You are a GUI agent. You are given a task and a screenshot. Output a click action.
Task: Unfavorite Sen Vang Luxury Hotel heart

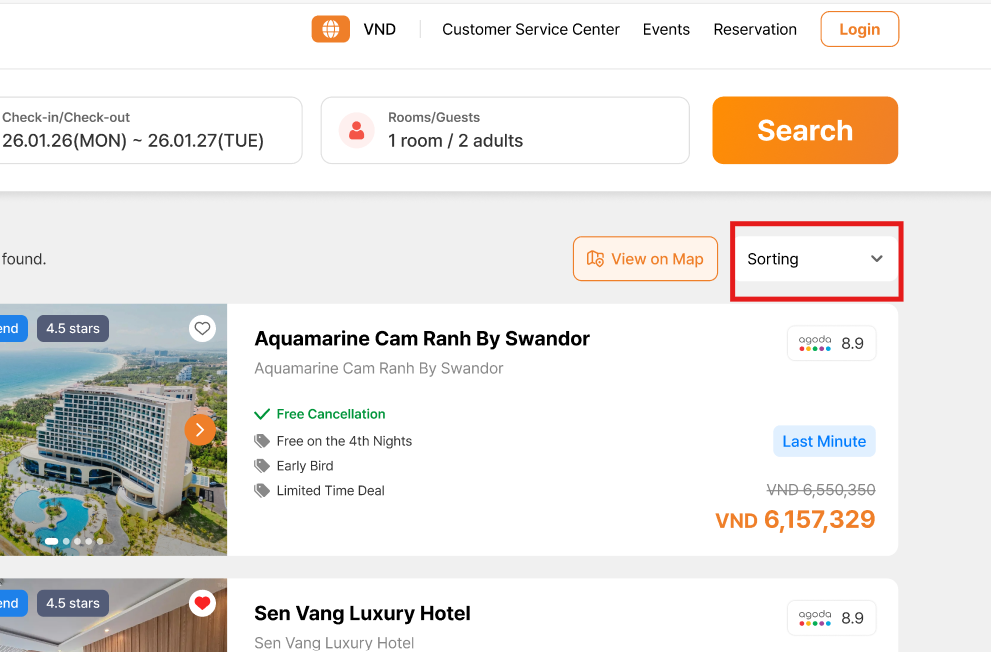click(x=202, y=603)
